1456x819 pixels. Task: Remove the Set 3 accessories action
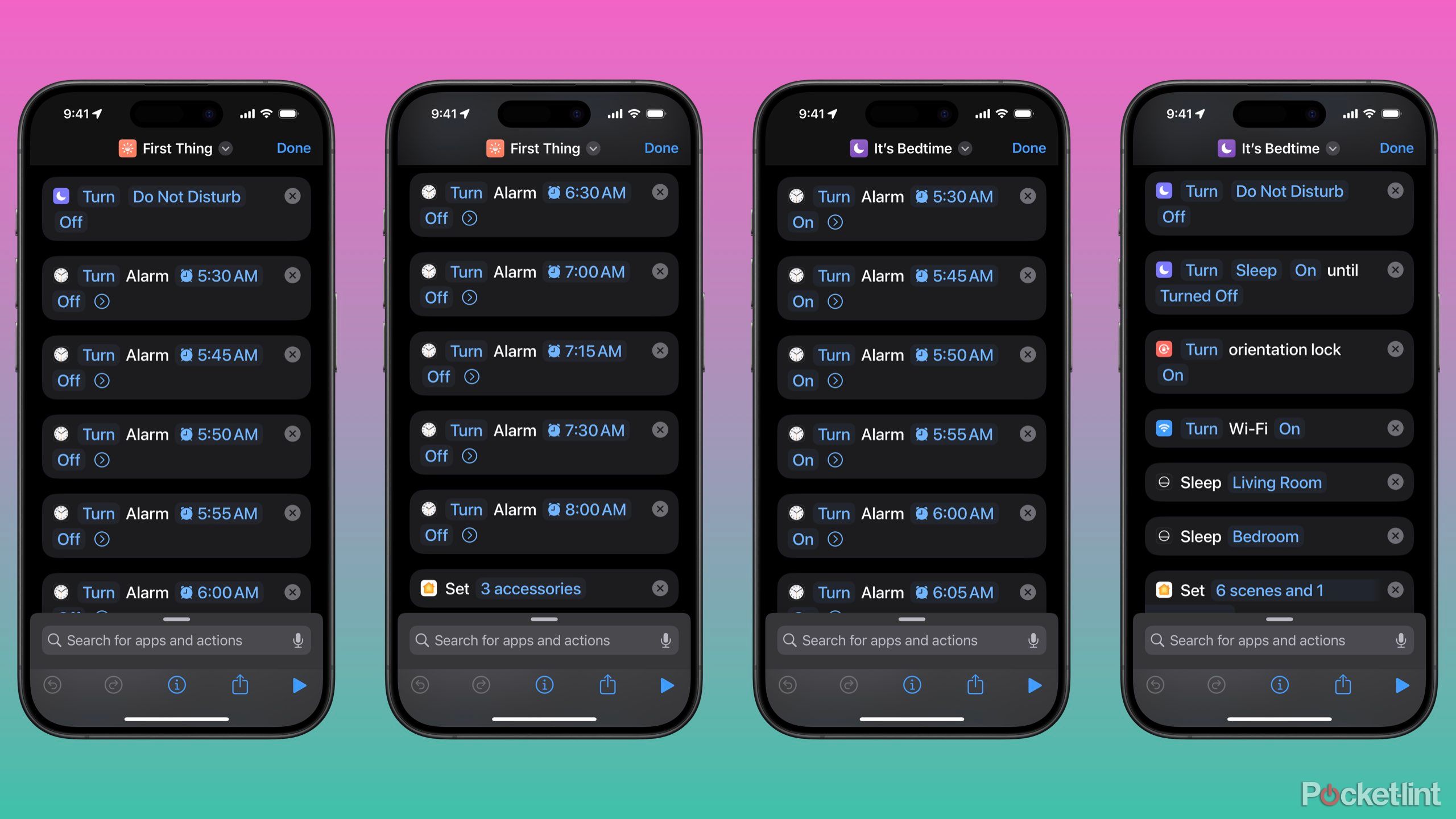tap(659, 588)
